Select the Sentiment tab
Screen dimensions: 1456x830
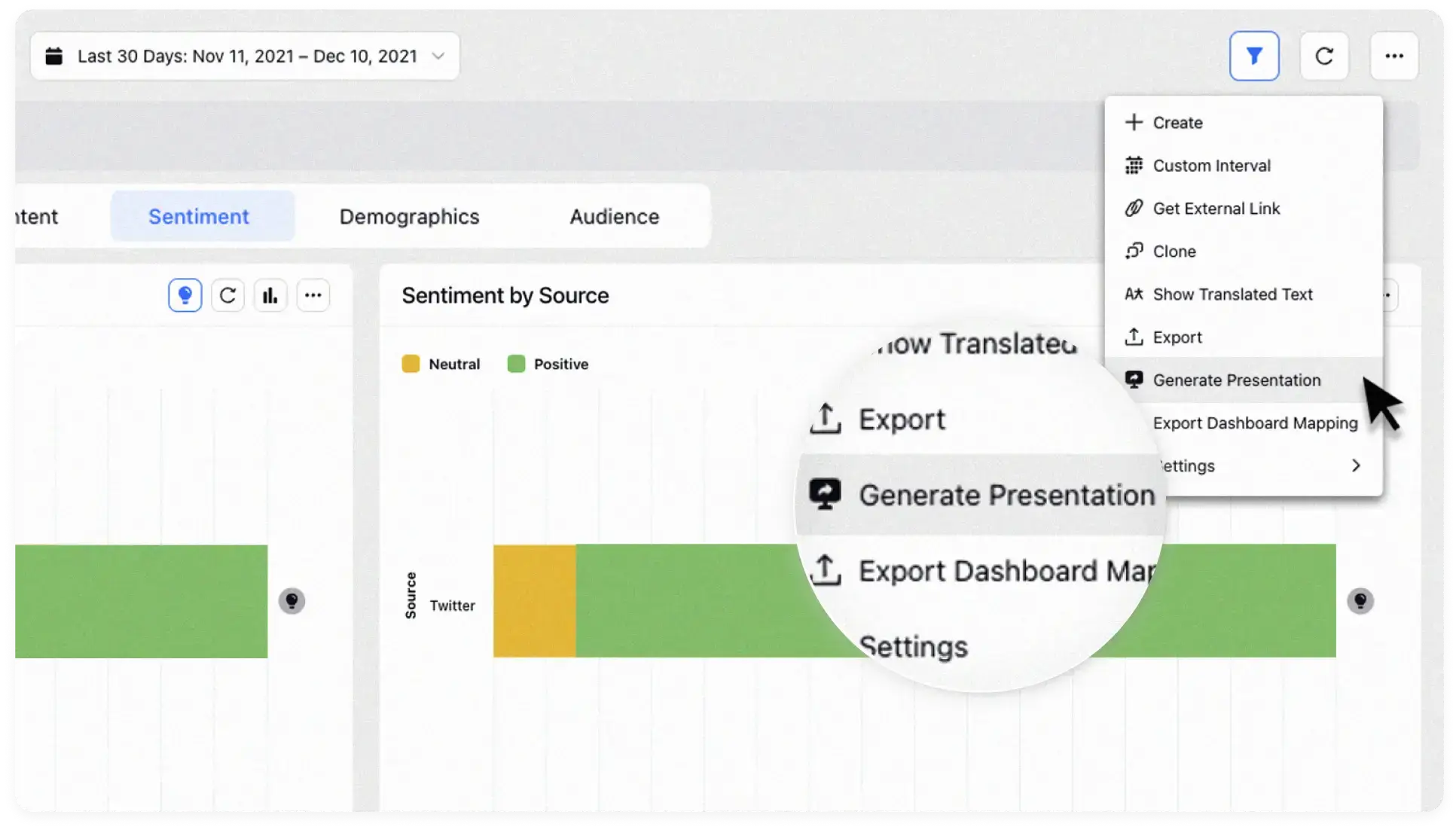[199, 216]
